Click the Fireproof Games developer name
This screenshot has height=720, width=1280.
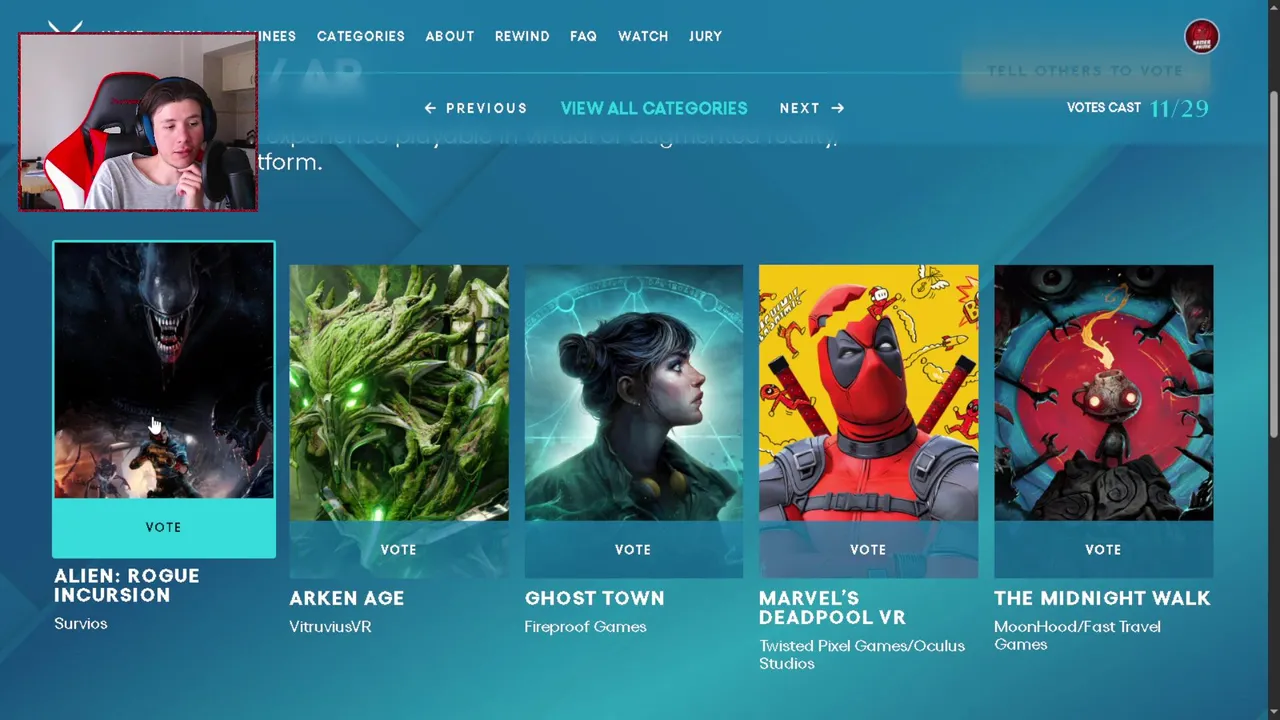pyautogui.click(x=585, y=626)
